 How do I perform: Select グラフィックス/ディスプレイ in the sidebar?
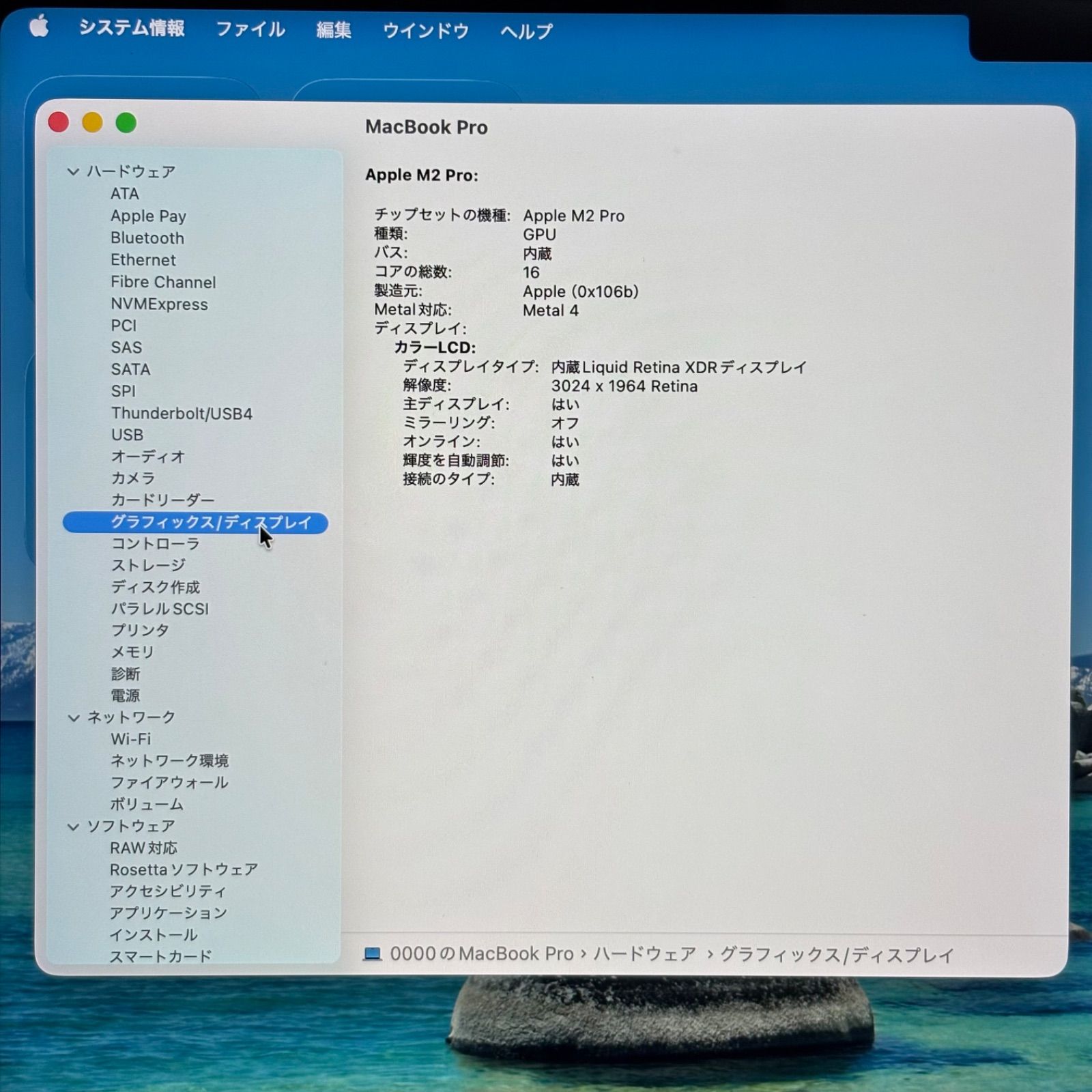[195, 523]
